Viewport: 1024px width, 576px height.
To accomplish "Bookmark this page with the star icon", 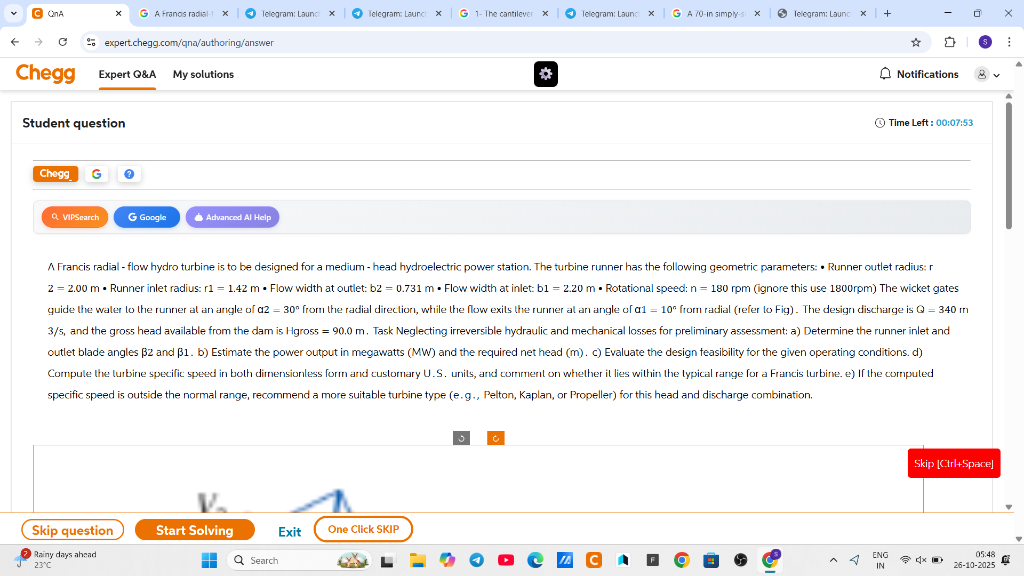I will (x=916, y=42).
